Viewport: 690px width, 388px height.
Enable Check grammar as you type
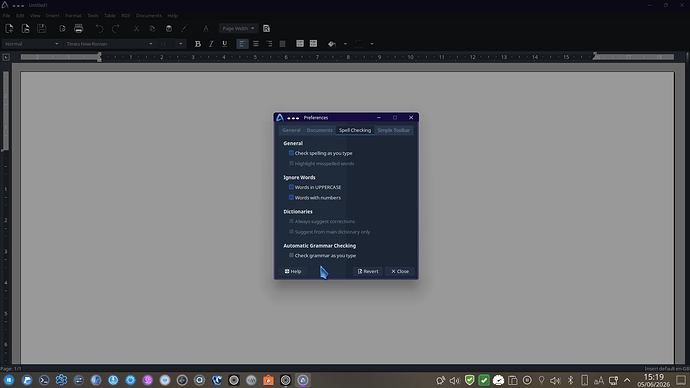(x=291, y=255)
